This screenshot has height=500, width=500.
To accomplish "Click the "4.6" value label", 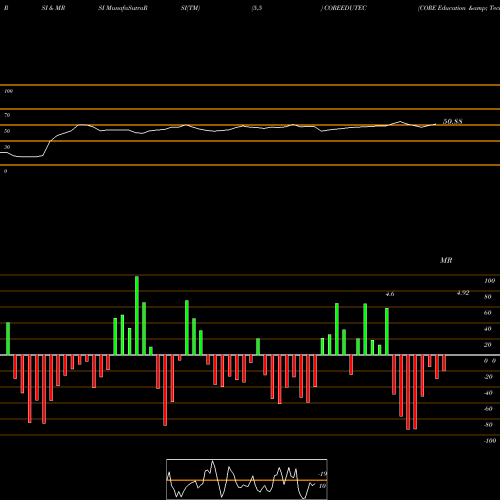I will click(x=390, y=294).
